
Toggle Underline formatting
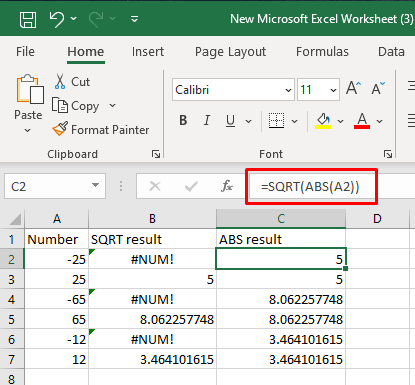pos(230,120)
